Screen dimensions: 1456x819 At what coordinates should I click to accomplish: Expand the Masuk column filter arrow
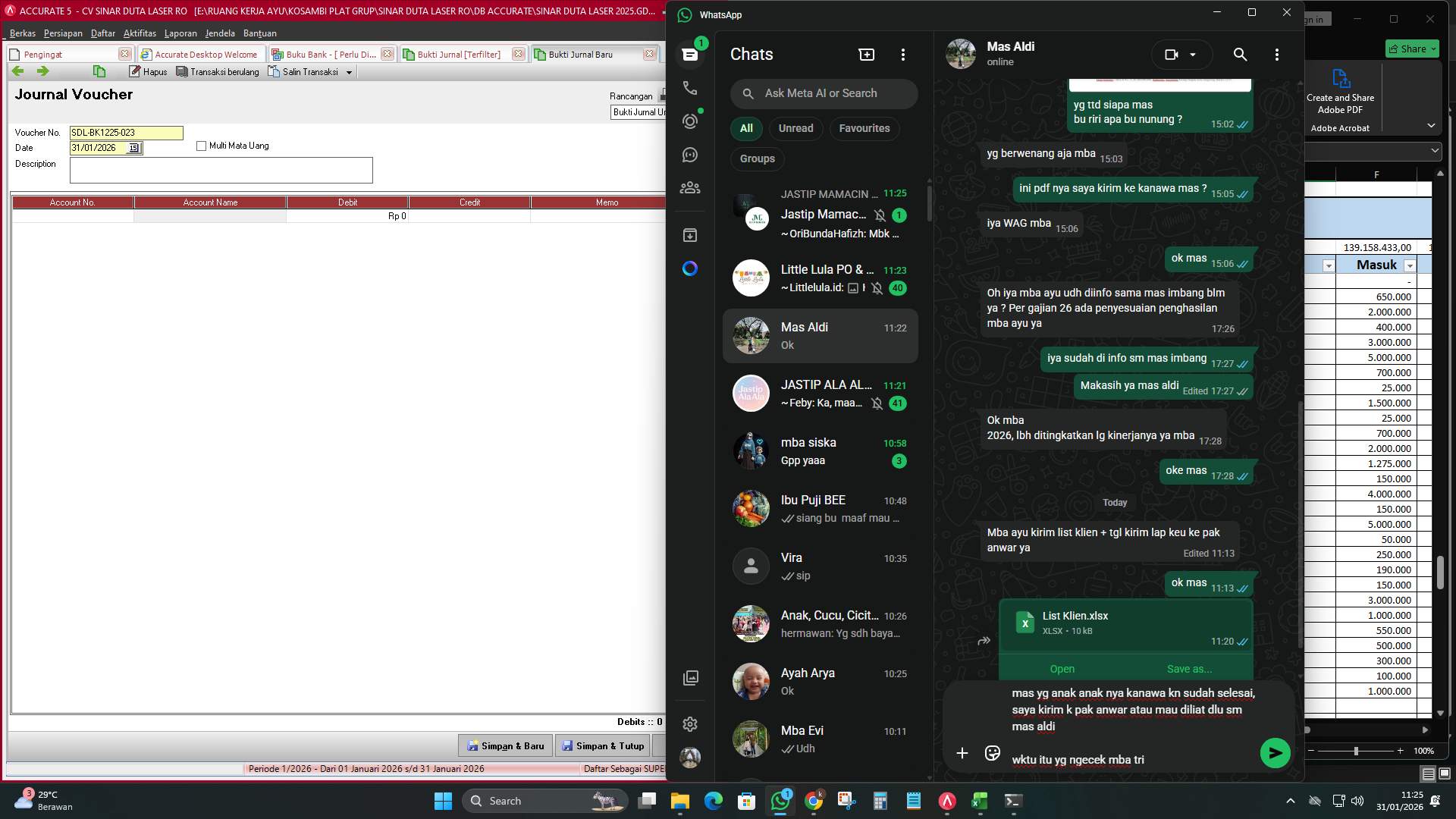coord(1410,265)
